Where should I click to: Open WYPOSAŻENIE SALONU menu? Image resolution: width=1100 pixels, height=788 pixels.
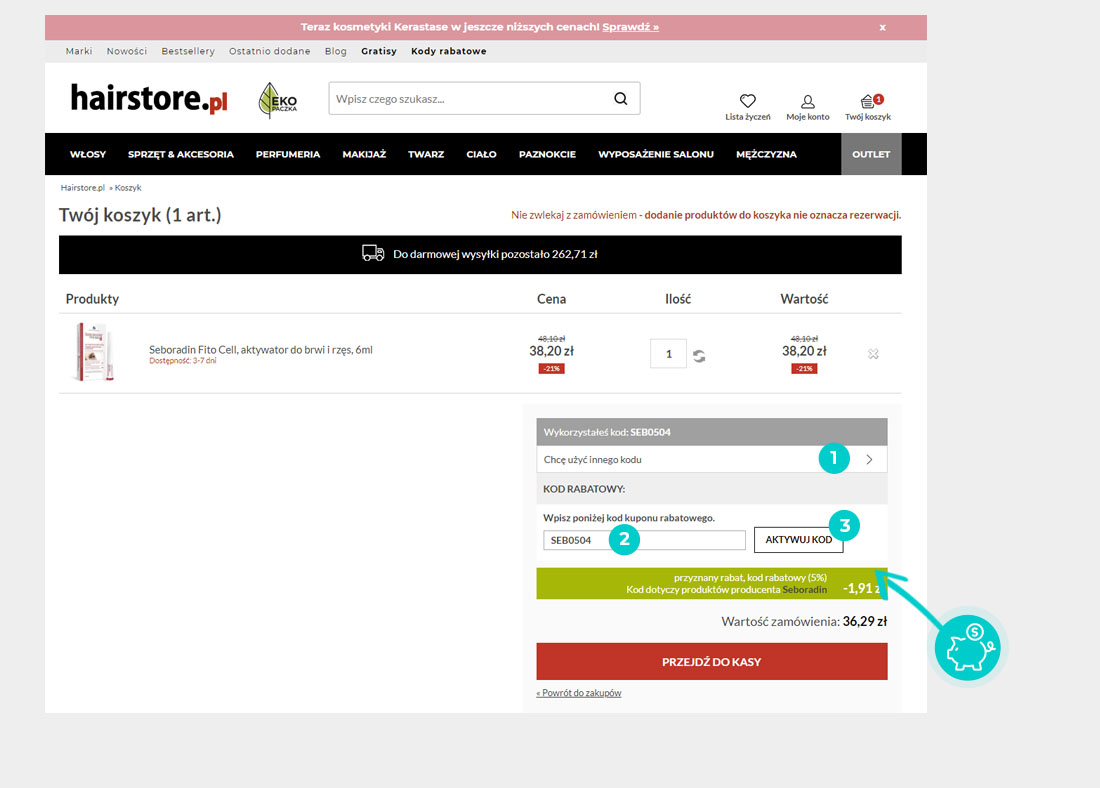656,154
